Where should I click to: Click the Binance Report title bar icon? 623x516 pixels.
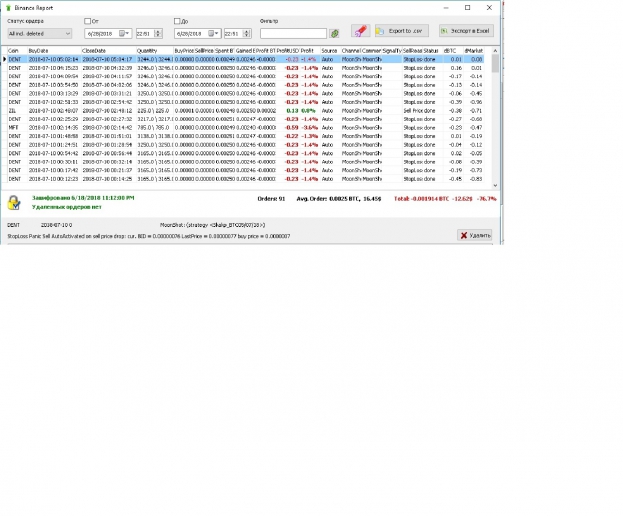point(8,8)
